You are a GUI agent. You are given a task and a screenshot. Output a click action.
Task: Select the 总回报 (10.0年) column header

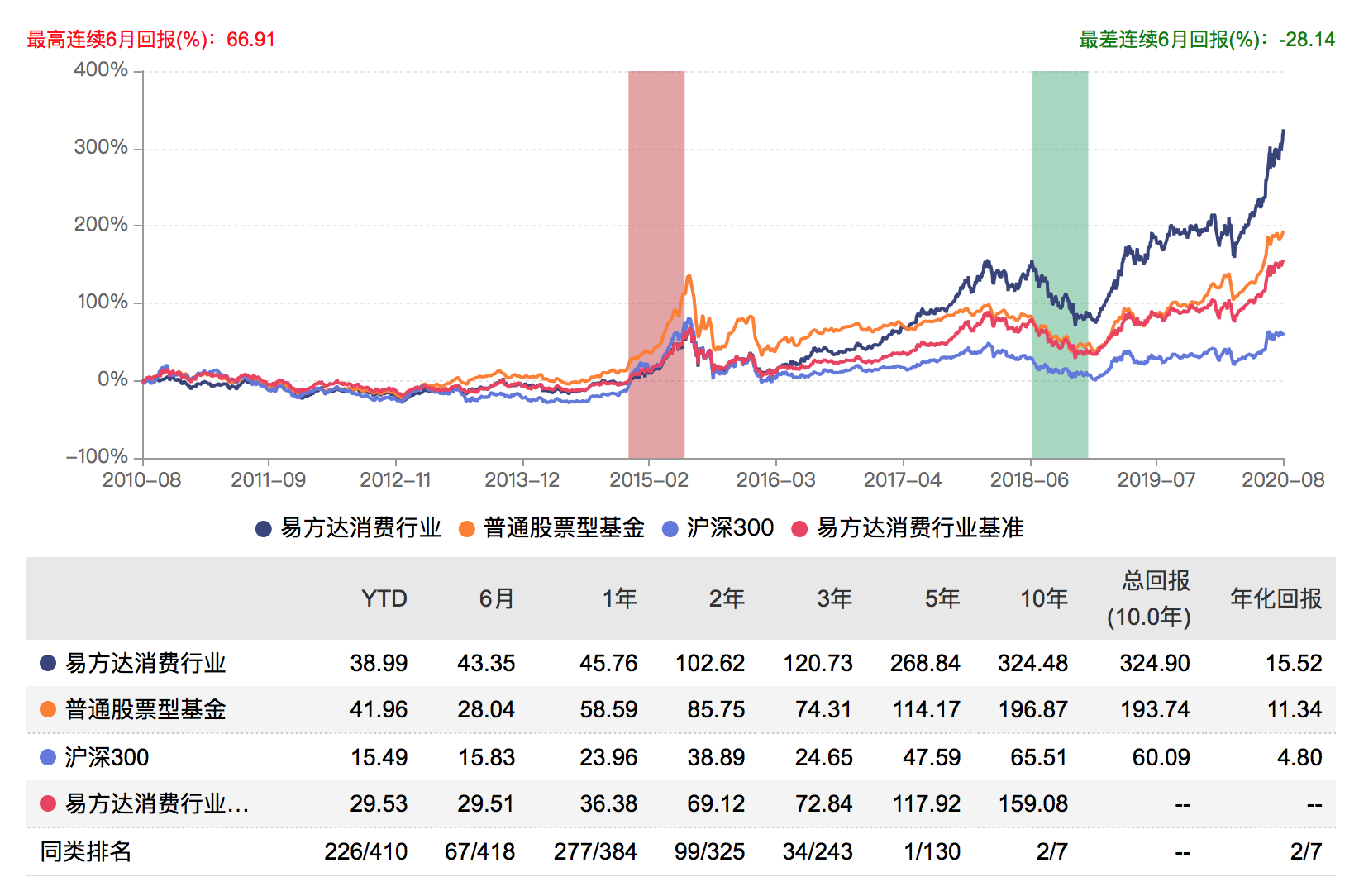click(1149, 598)
